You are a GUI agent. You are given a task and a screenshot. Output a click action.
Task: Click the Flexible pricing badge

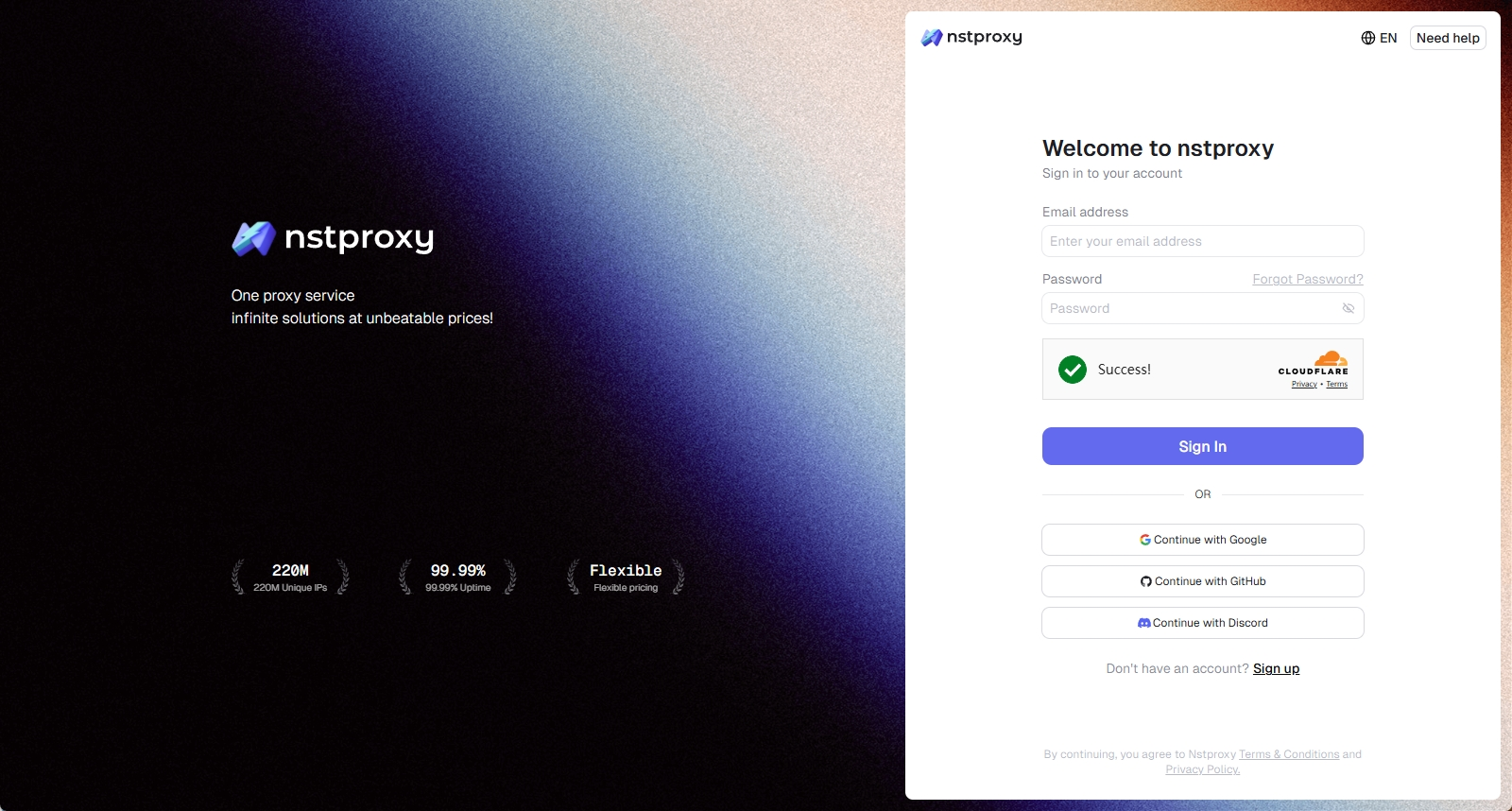[x=626, y=577]
